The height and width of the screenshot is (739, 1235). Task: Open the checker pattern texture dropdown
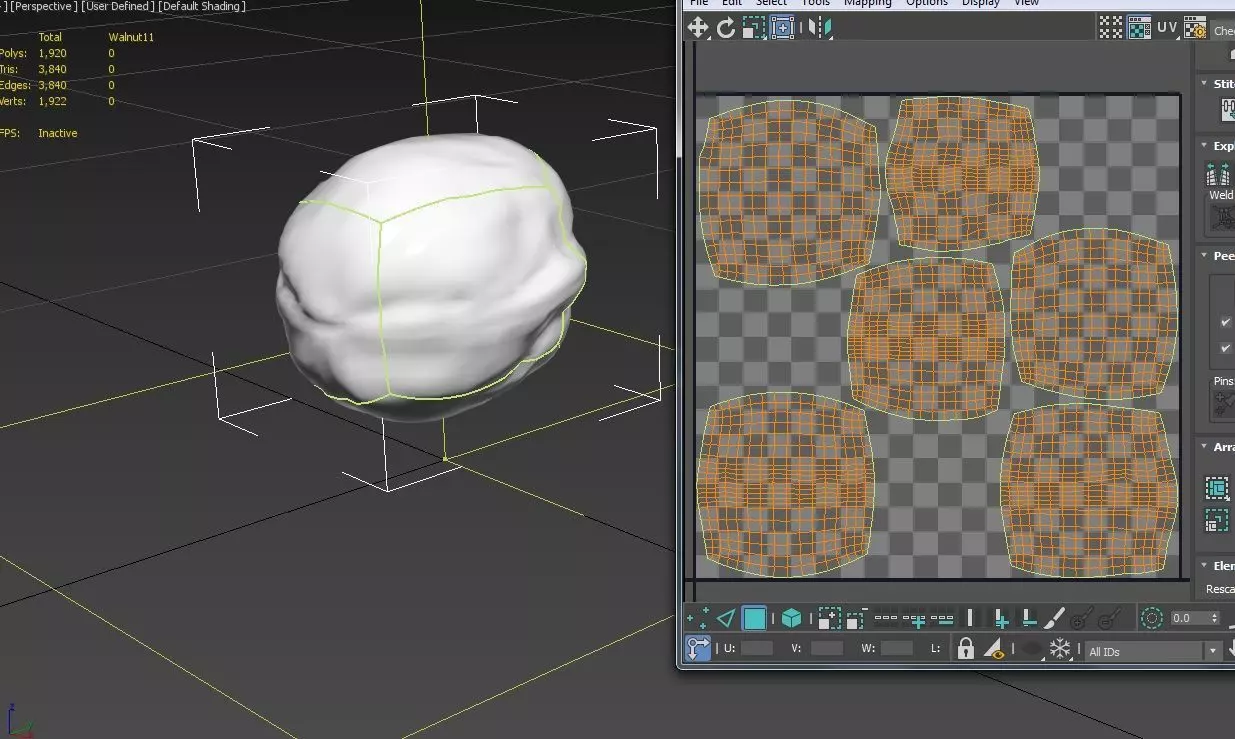coord(1223,30)
